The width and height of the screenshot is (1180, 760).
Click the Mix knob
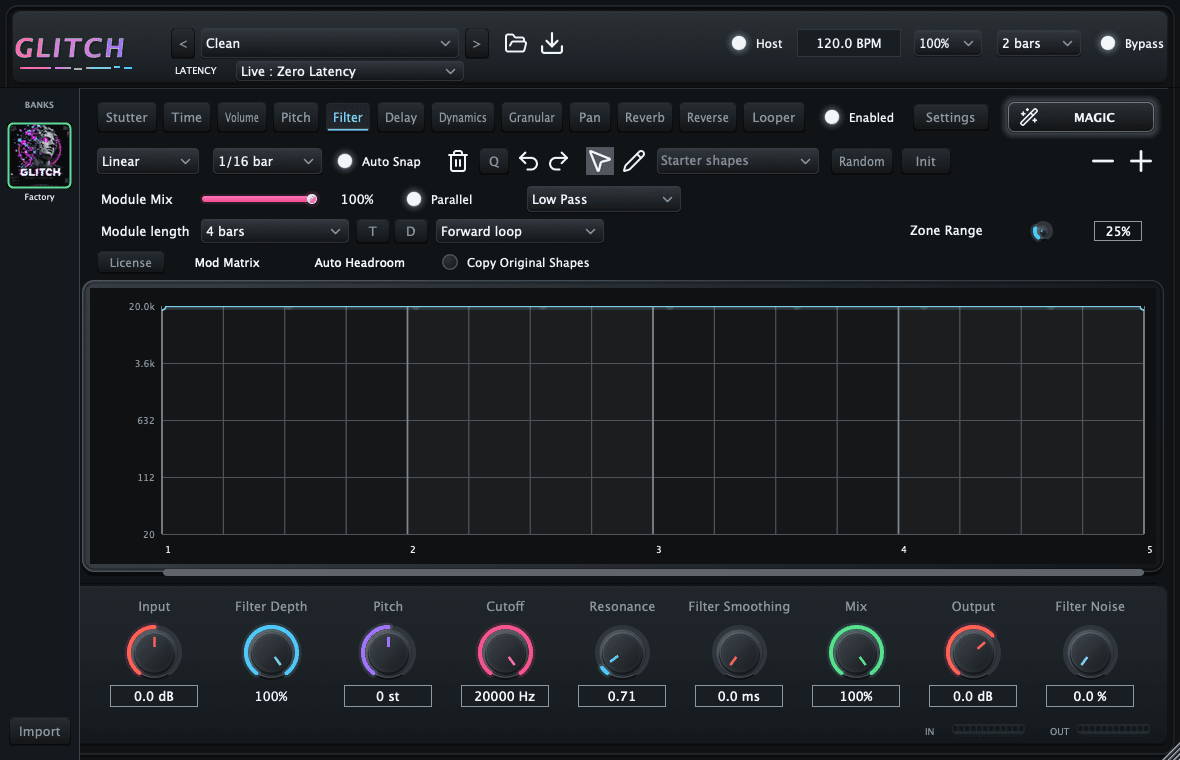(x=856, y=652)
